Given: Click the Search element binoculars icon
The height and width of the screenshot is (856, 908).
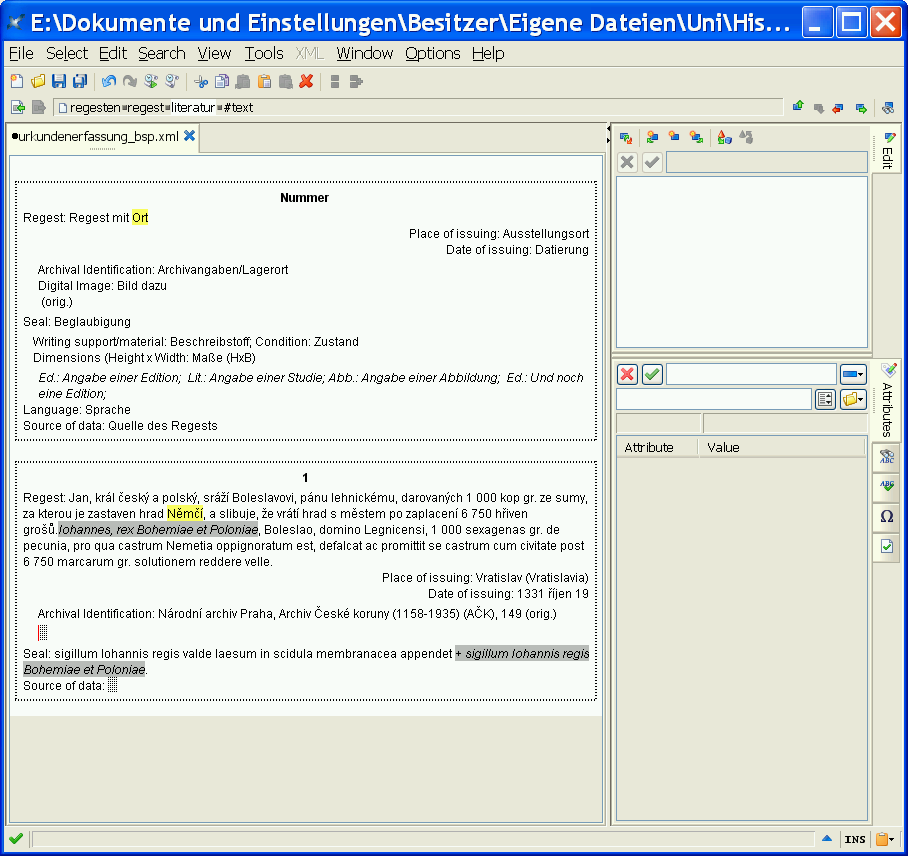Looking at the screenshot, I should tap(888, 108).
